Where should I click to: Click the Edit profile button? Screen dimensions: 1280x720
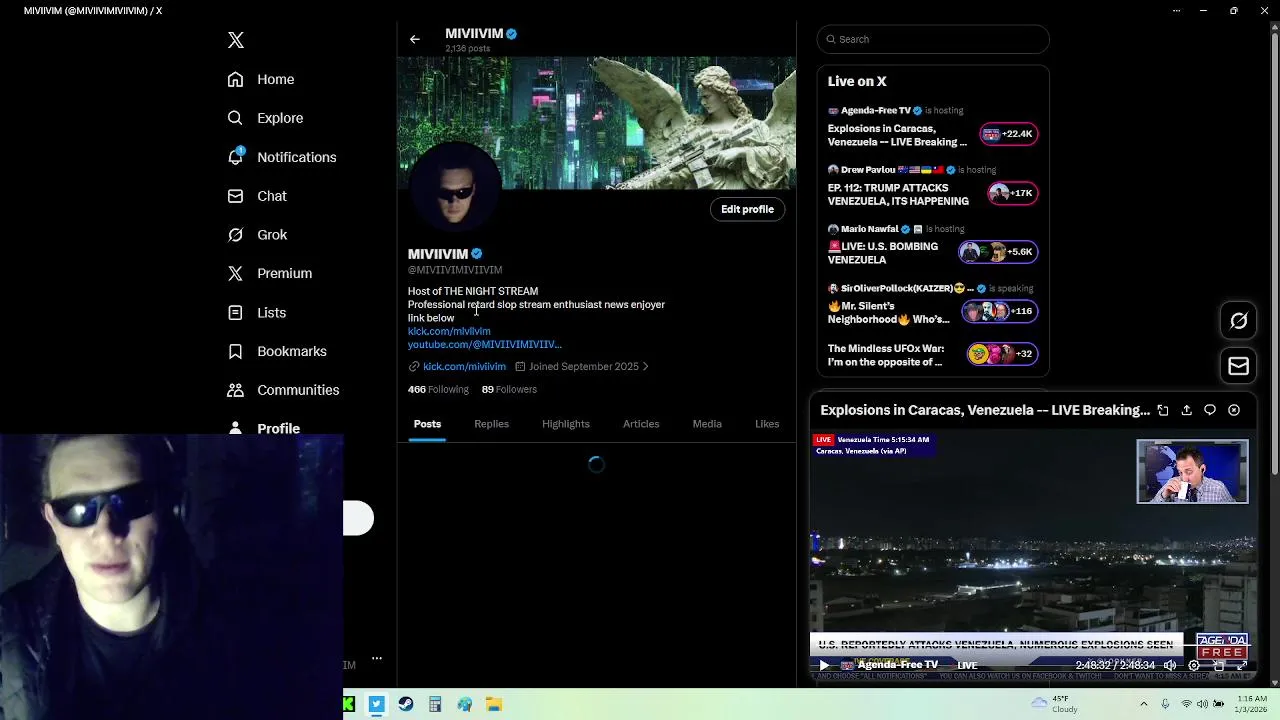tap(747, 209)
